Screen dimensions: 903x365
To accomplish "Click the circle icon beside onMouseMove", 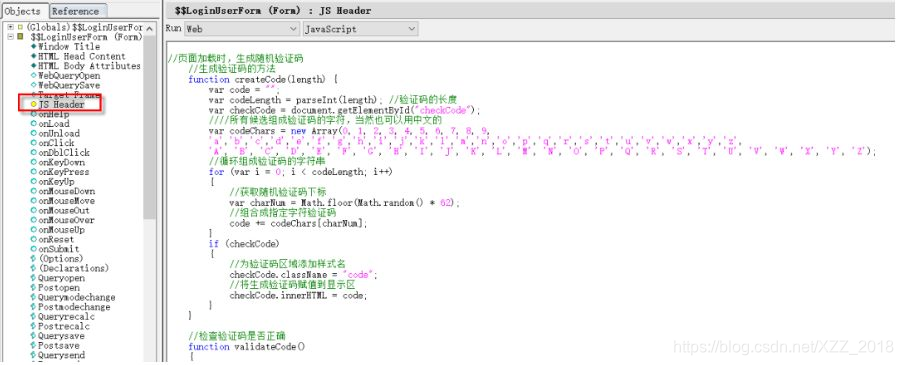I will tap(33, 201).
